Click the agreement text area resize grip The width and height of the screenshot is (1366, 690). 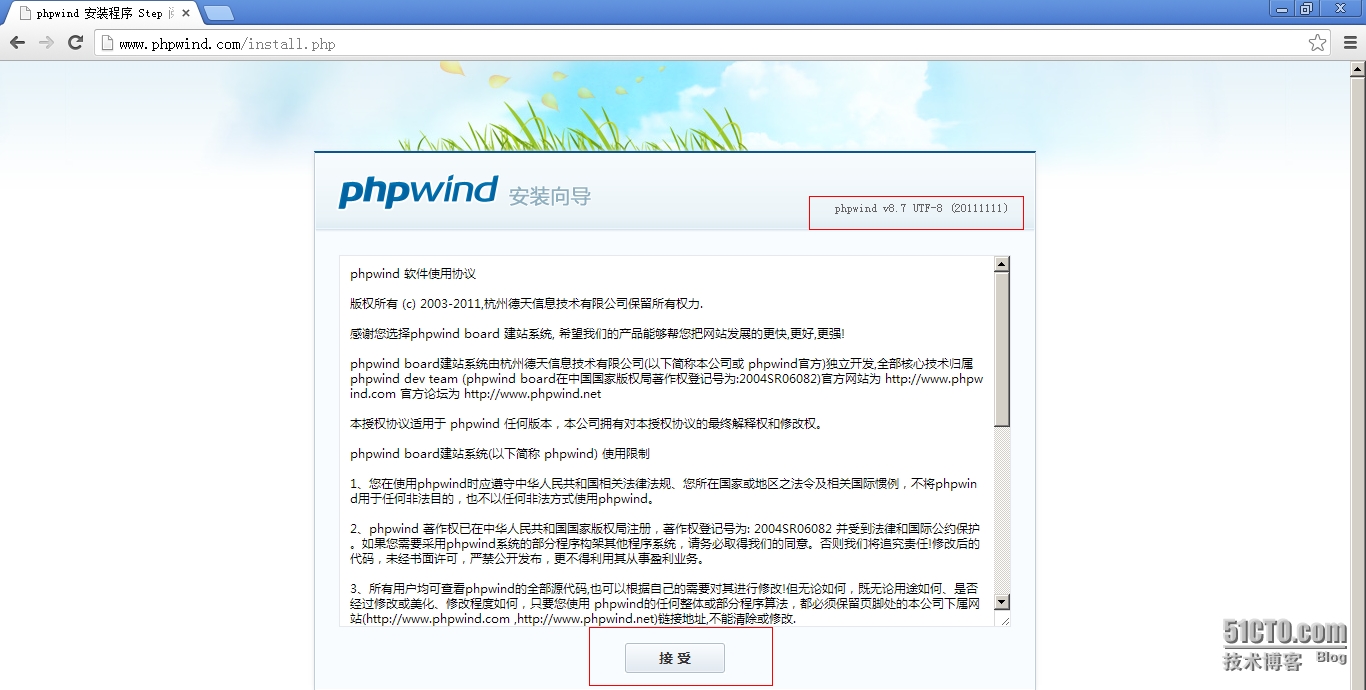1004,620
